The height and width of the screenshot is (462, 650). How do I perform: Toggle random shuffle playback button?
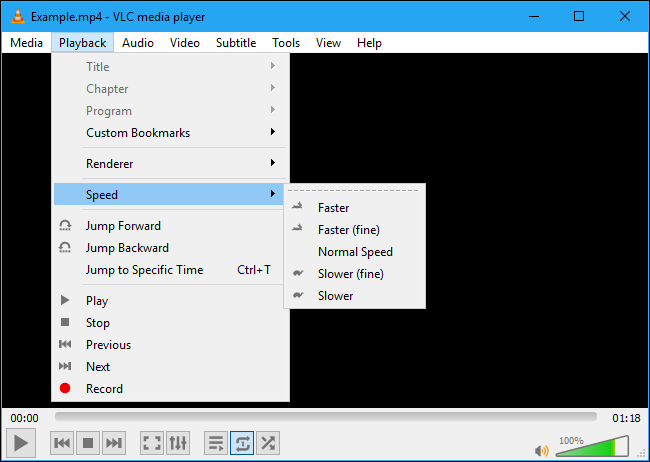(x=268, y=443)
